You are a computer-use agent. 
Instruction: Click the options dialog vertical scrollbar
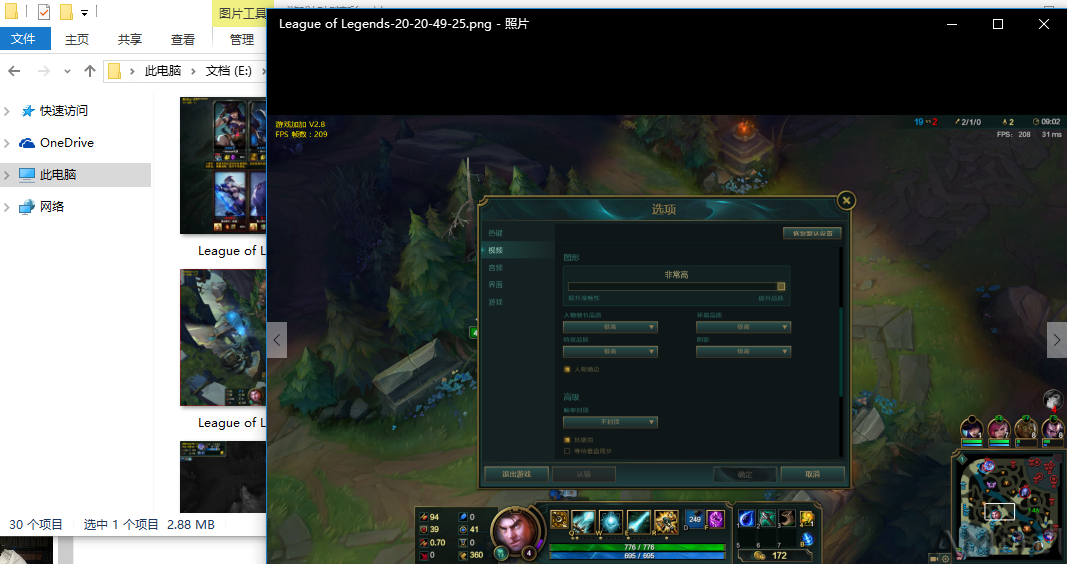click(842, 352)
